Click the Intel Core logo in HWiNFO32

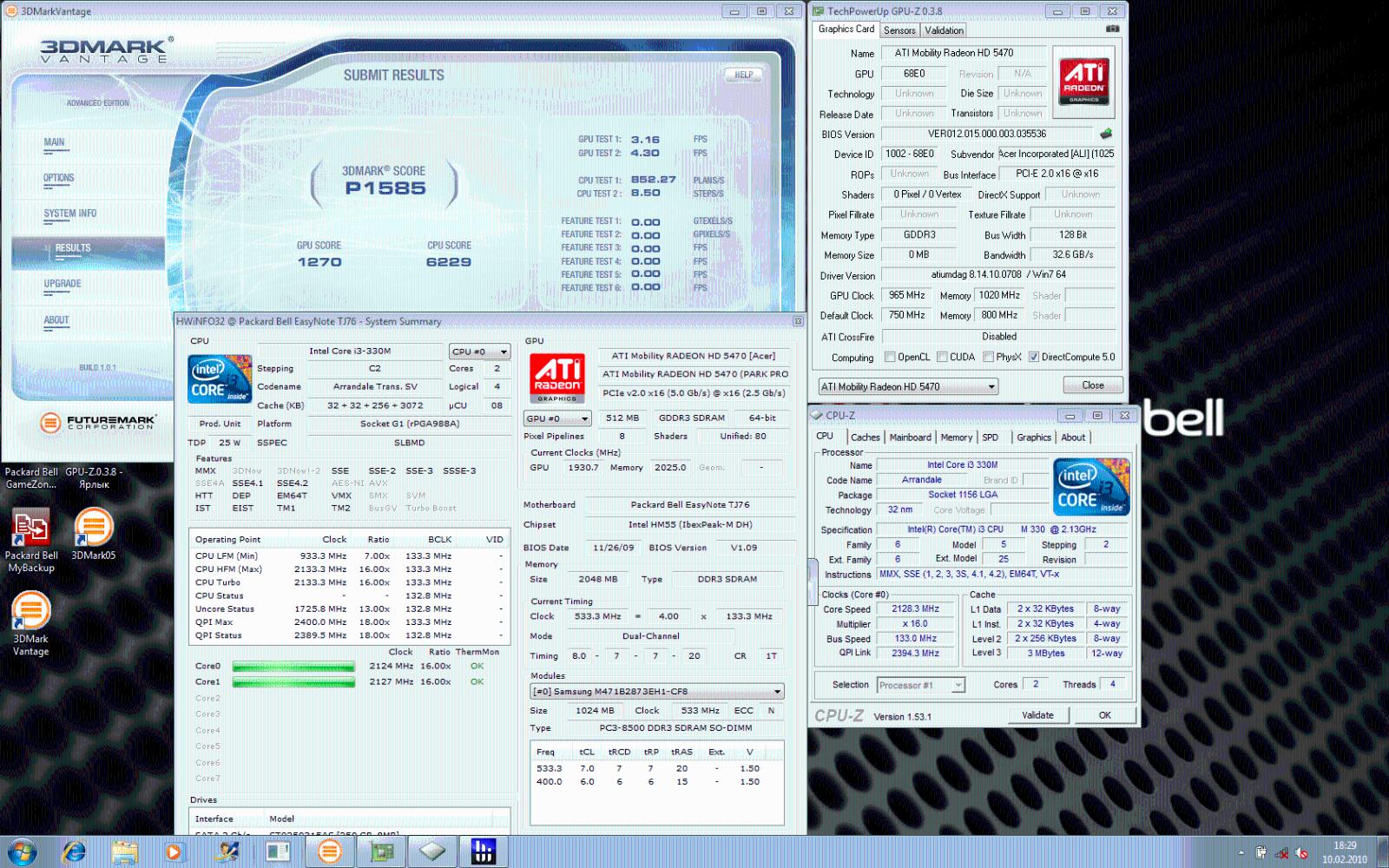[220, 379]
